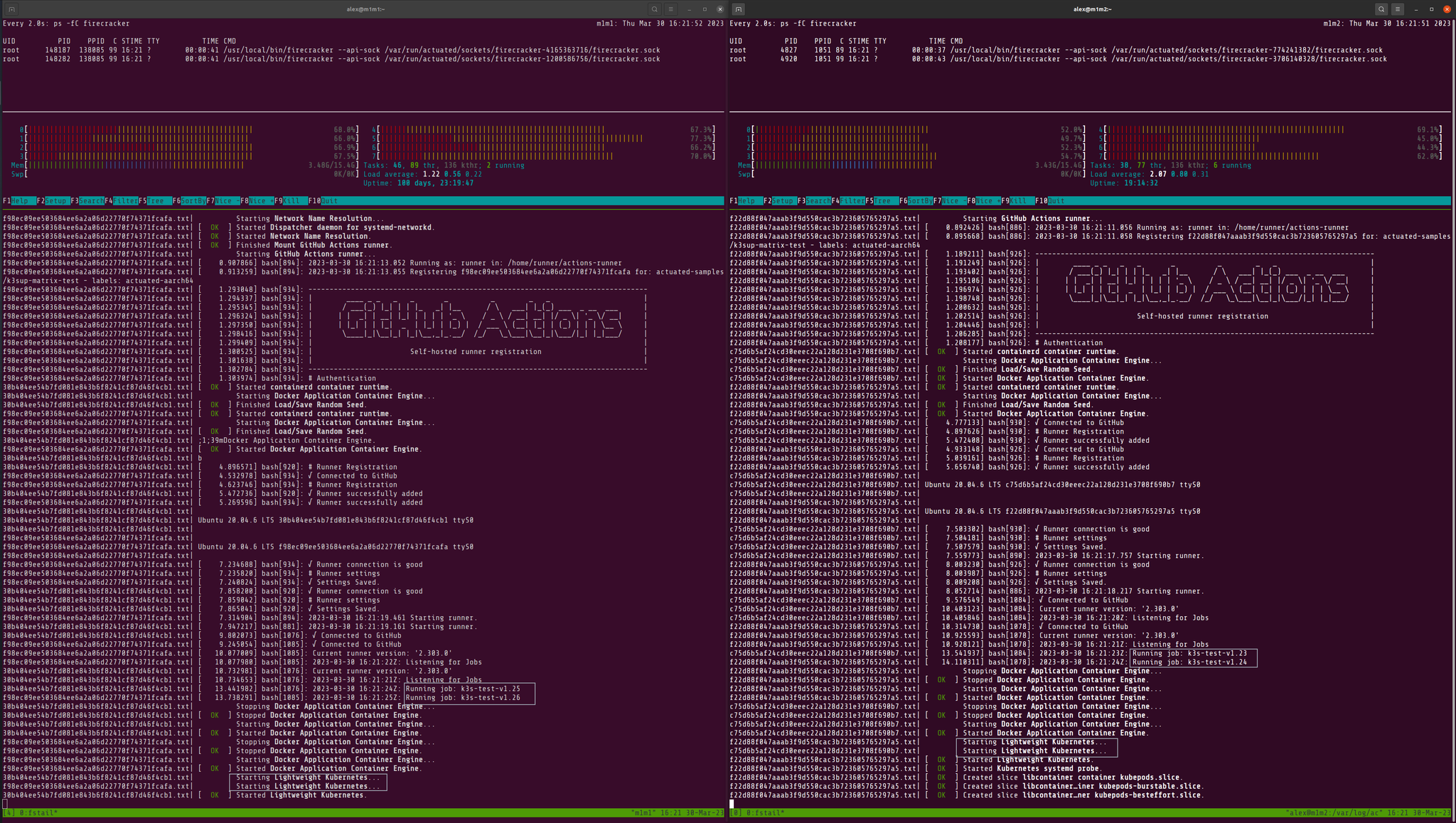
Task: Select the firecracker process row with PID 4920
Action: (x=1059, y=59)
